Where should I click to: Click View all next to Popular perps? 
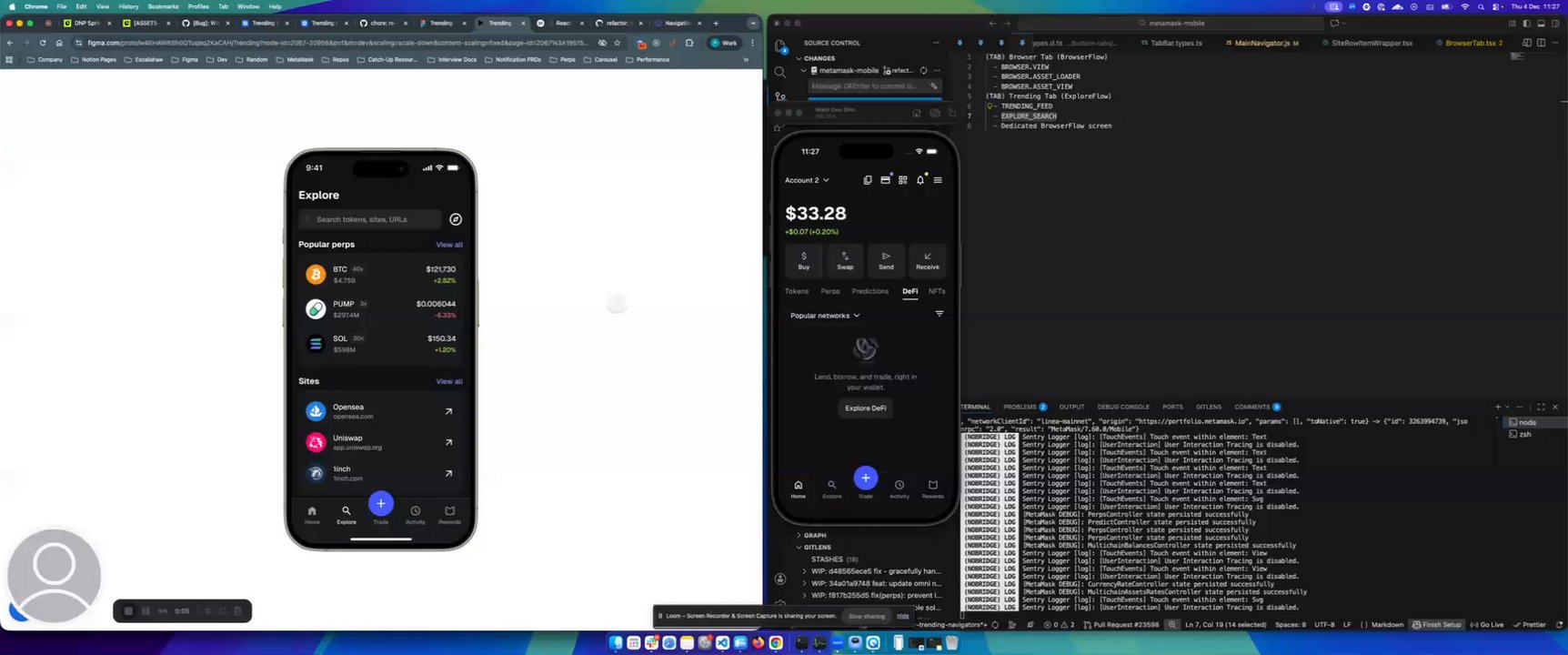pyautogui.click(x=449, y=245)
